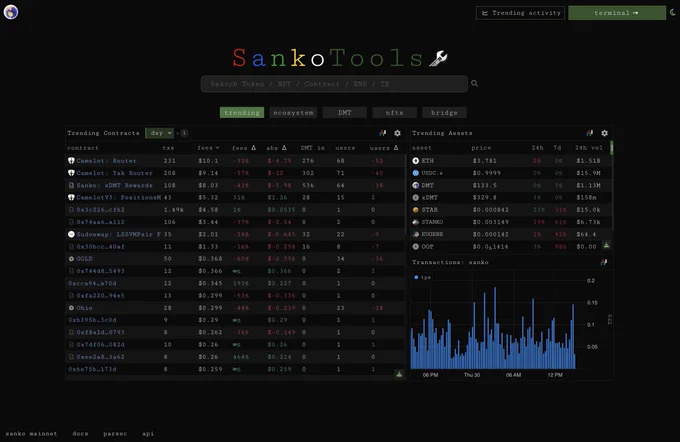Click the ETH asset icon

click(415, 160)
